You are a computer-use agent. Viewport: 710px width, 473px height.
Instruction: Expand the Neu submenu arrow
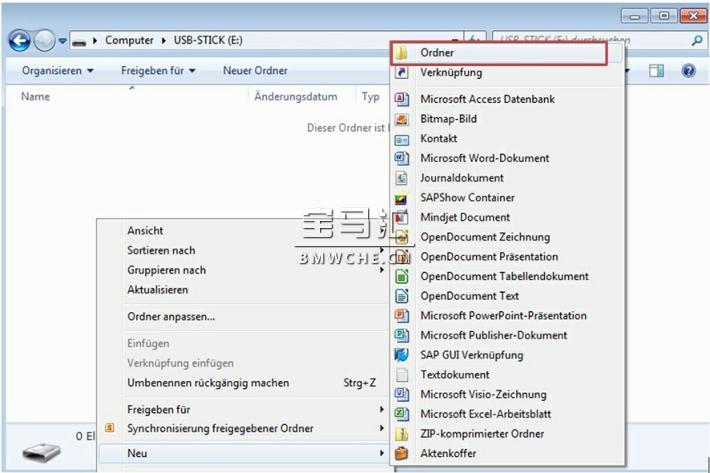(x=382, y=453)
